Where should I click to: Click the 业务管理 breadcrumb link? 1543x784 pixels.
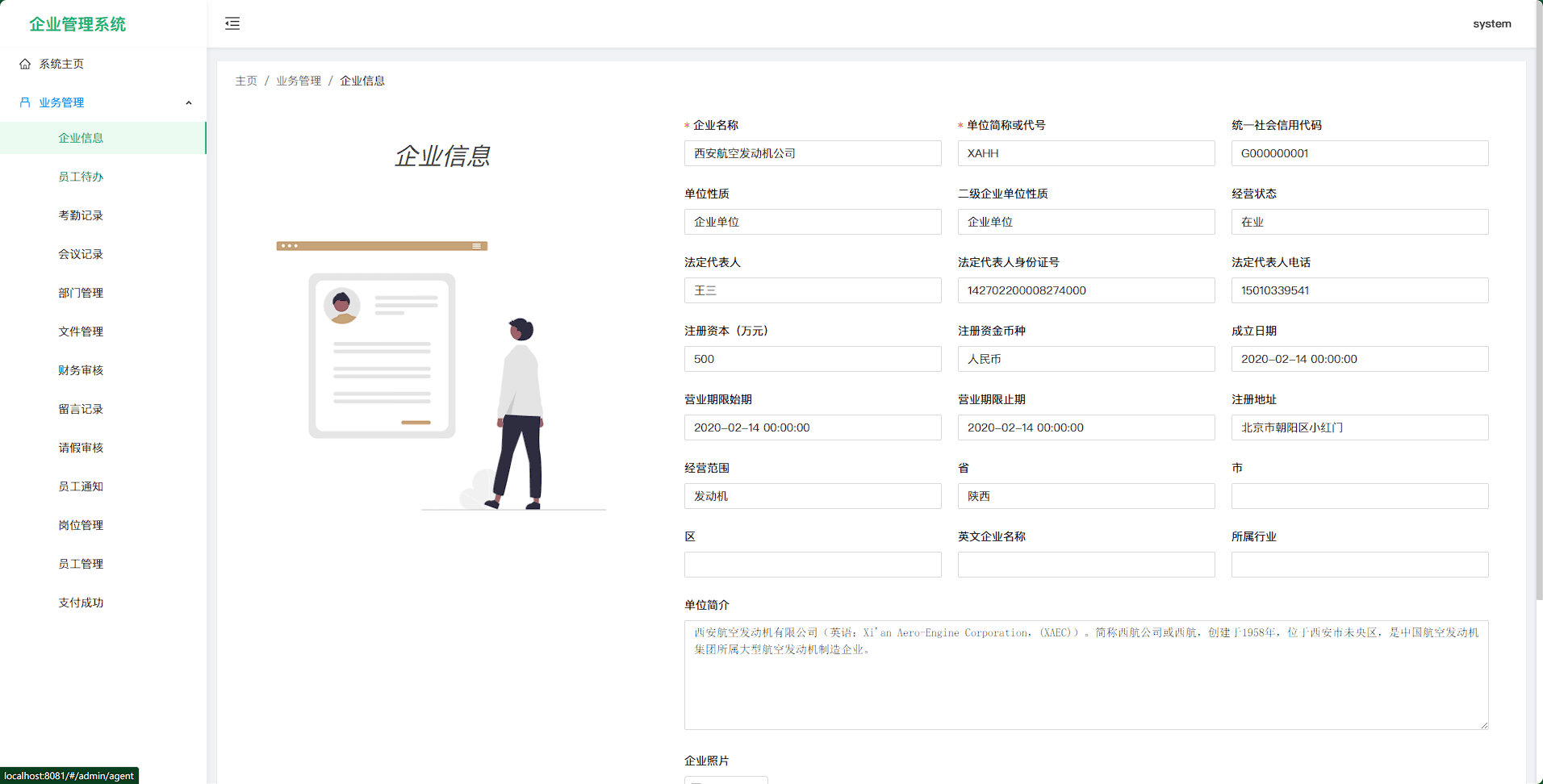coord(299,81)
